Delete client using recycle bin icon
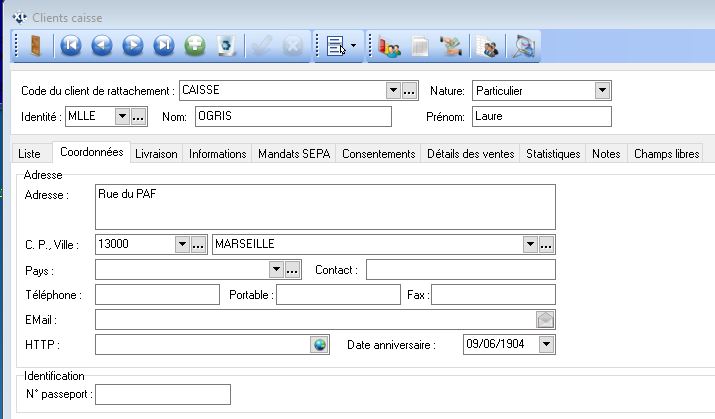Screen dimensions: 715x419 (227, 46)
